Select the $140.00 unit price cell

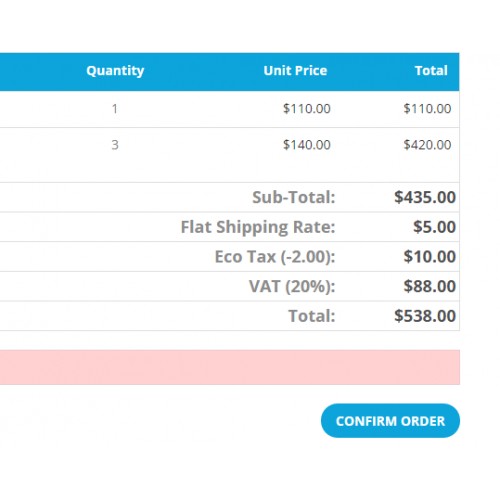(x=307, y=145)
